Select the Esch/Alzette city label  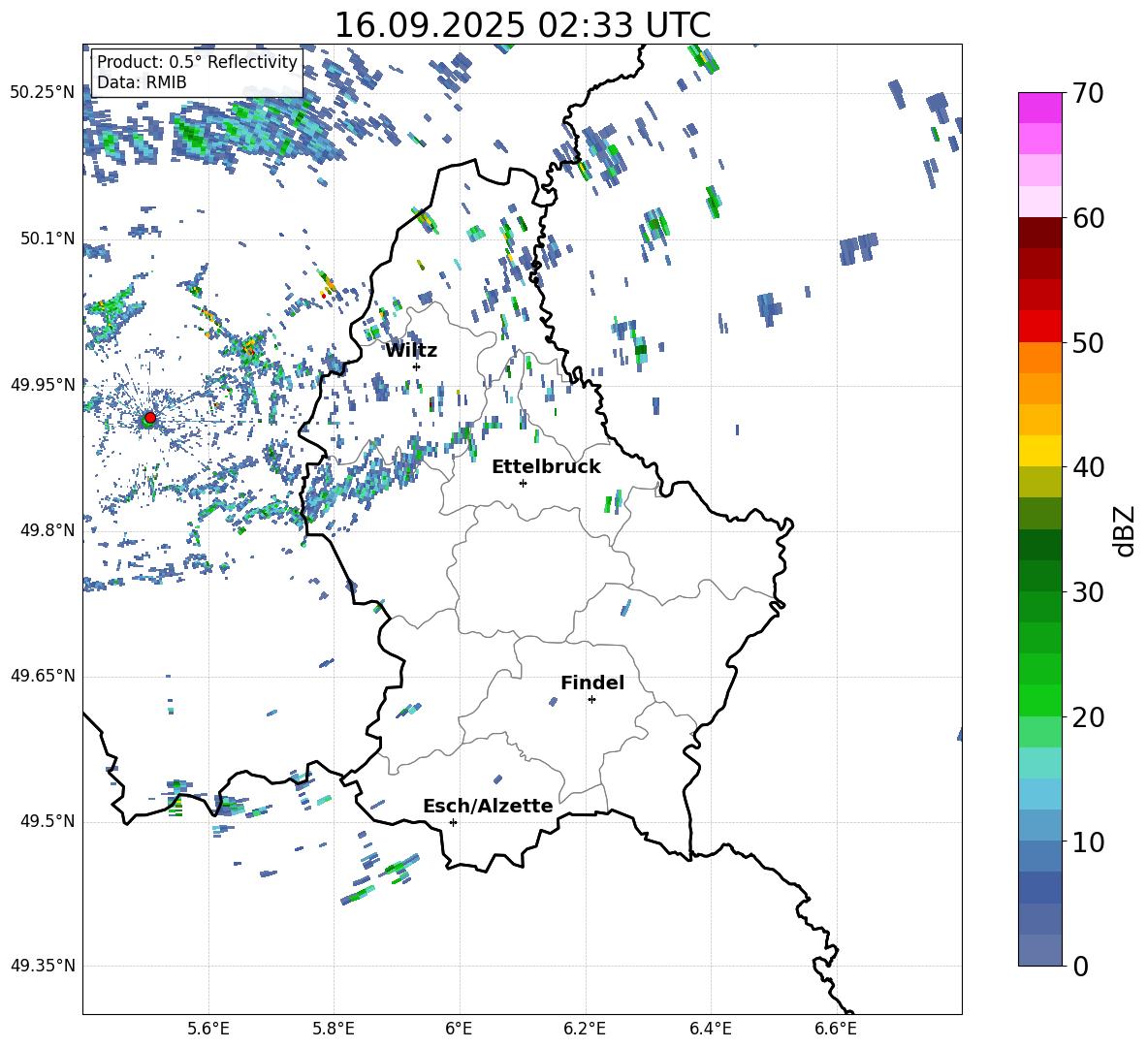click(x=488, y=807)
